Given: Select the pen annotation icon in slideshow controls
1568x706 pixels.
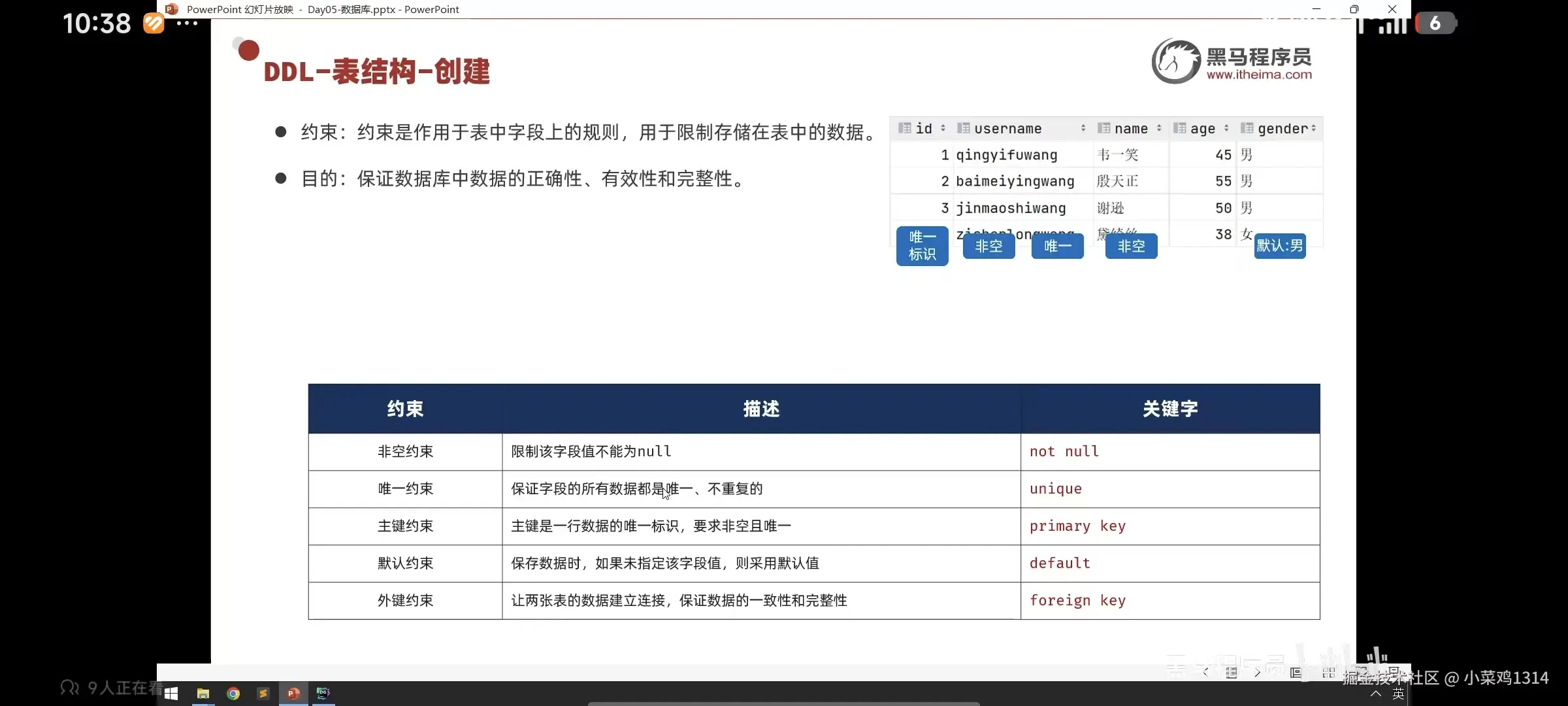Looking at the screenshot, I should pyautogui.click(x=1231, y=673).
